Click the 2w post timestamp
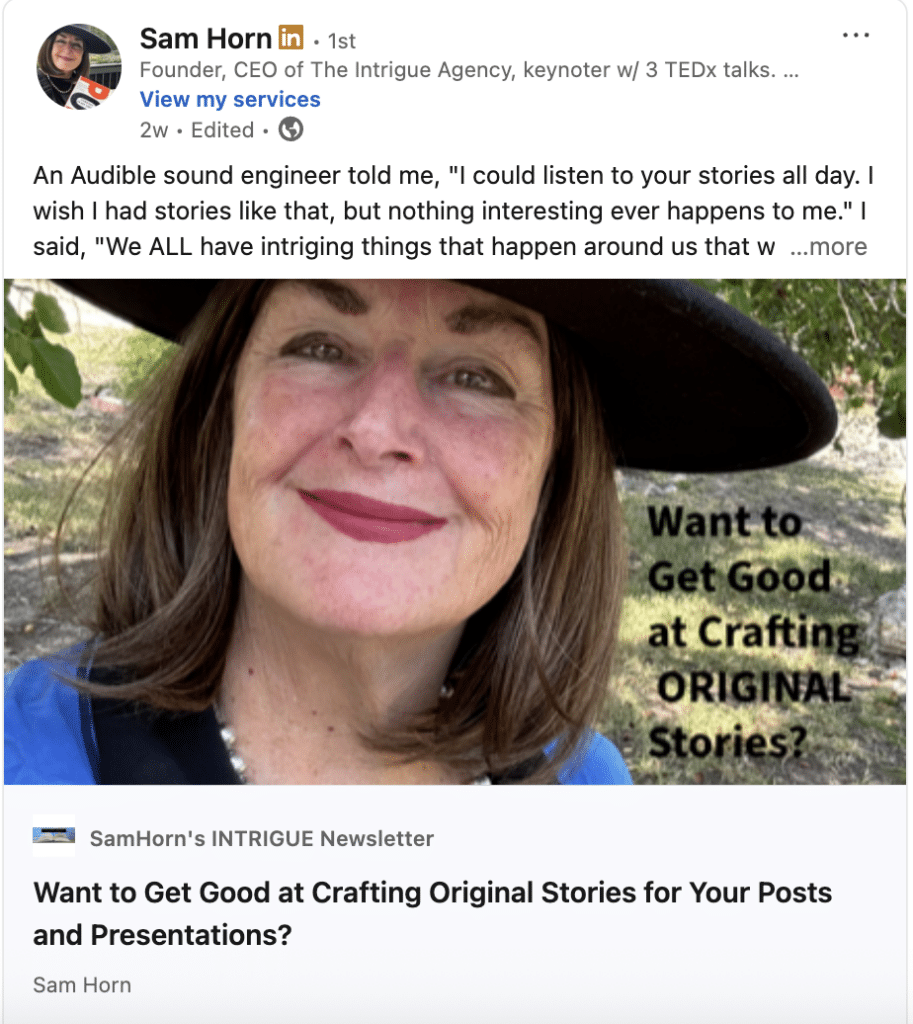This screenshot has width=913, height=1024. pos(154,130)
